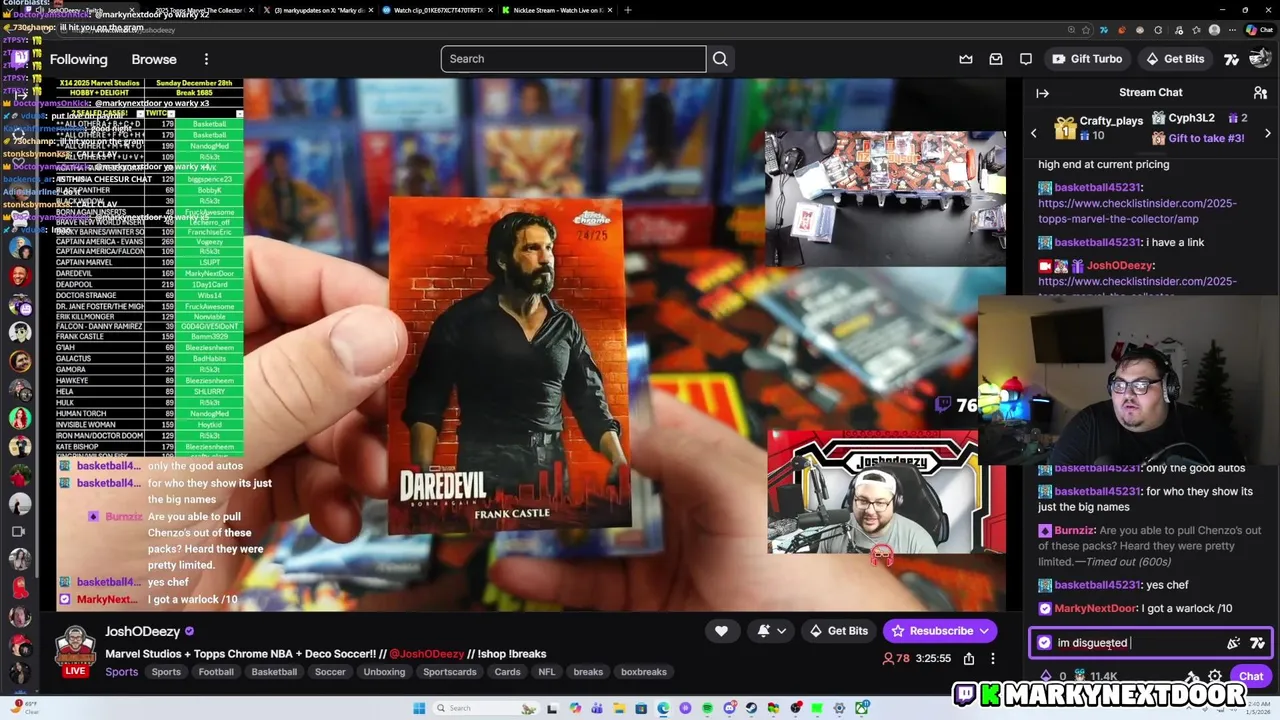Image resolution: width=1280 pixels, height=720 pixels.
Task: Open the notifications inbox icon
Action: tap(996, 59)
